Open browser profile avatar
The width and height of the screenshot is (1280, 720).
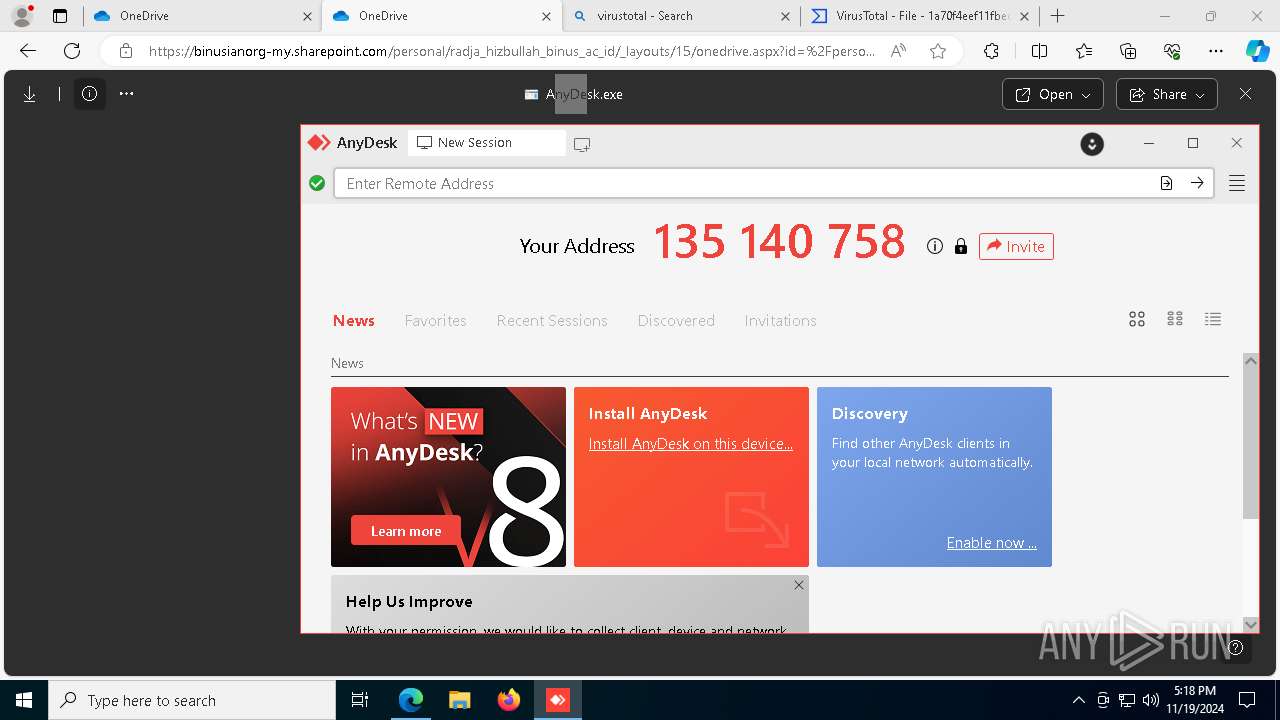click(x=22, y=16)
